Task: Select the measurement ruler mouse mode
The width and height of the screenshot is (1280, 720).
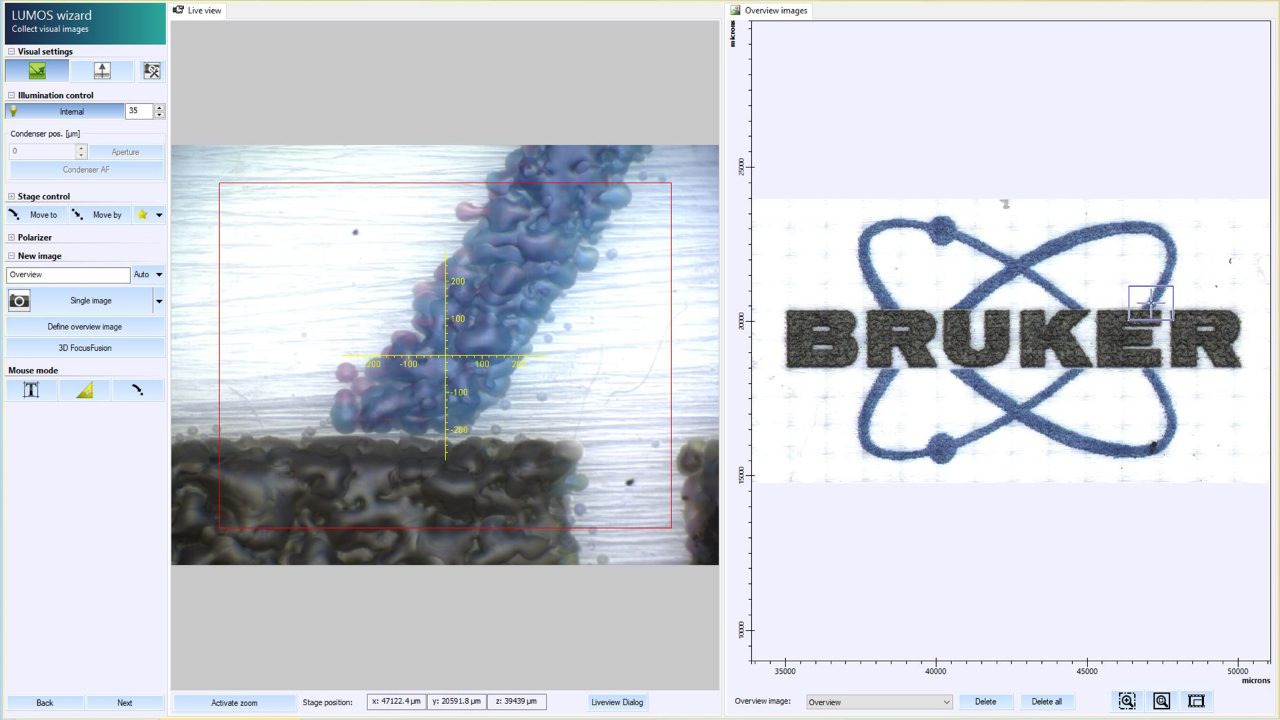Action: coord(85,390)
